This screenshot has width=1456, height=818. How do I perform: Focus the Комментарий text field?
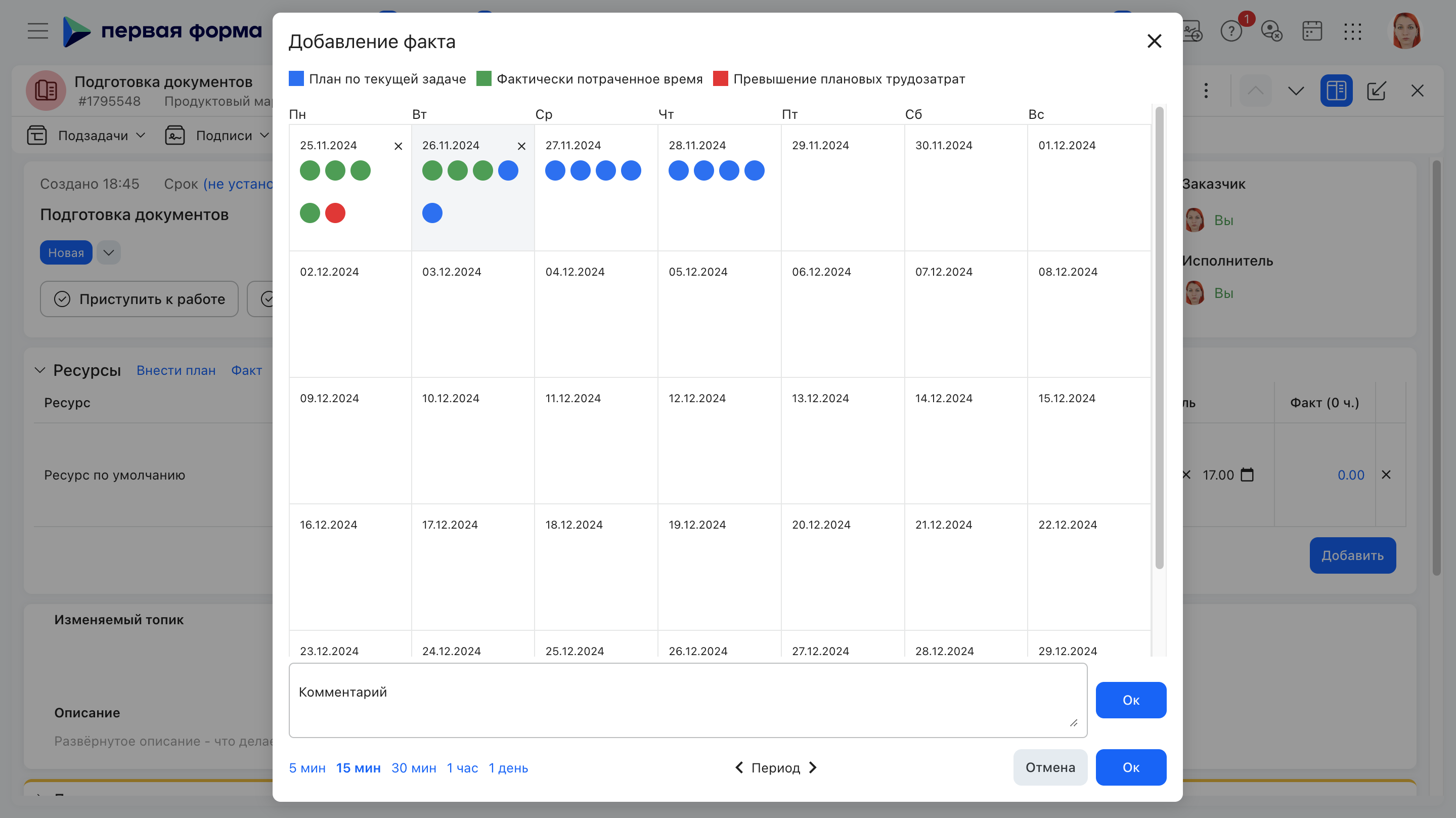688,700
